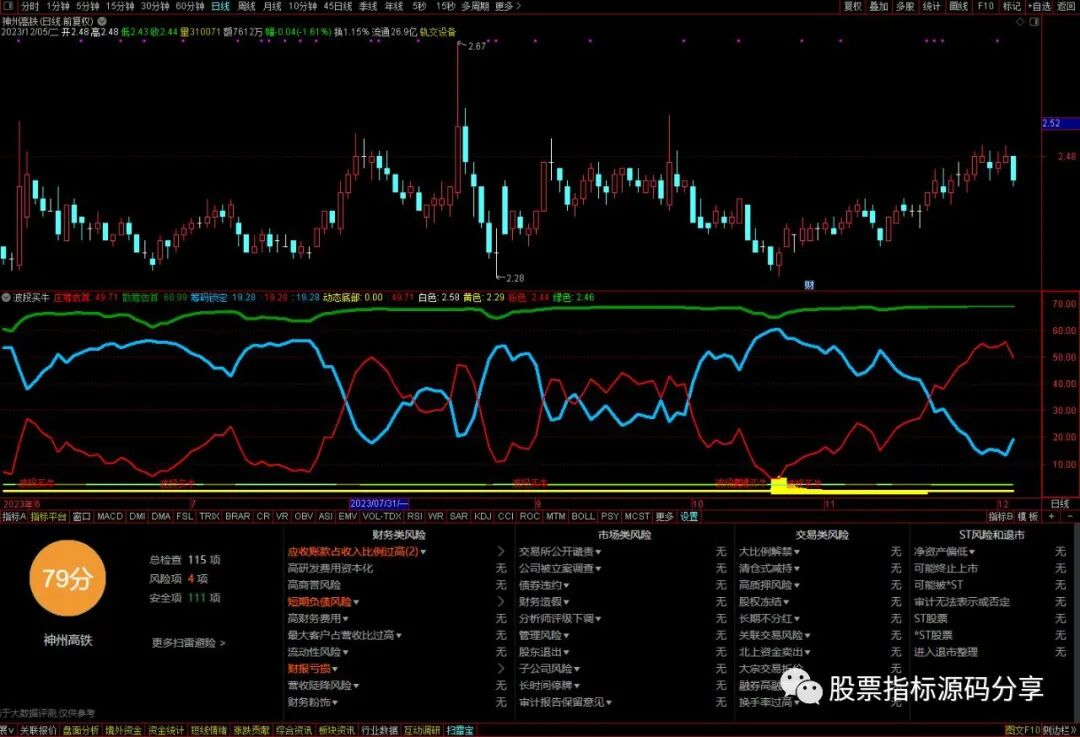Click the diamond marker icon above price axis
1080x737 pixels.
(x=1021, y=21)
